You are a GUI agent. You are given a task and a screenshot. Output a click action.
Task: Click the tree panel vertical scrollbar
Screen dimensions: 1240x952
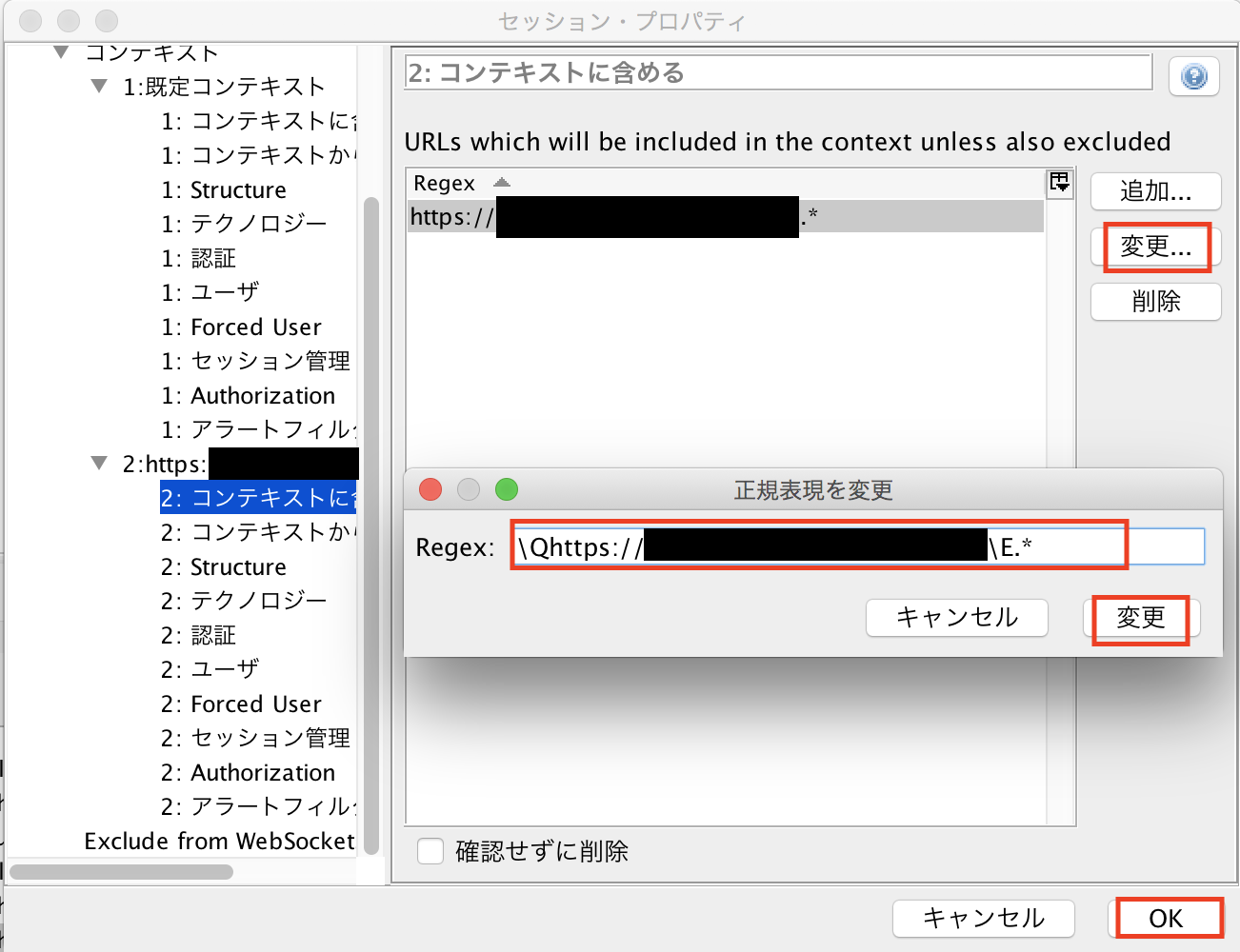click(x=371, y=524)
